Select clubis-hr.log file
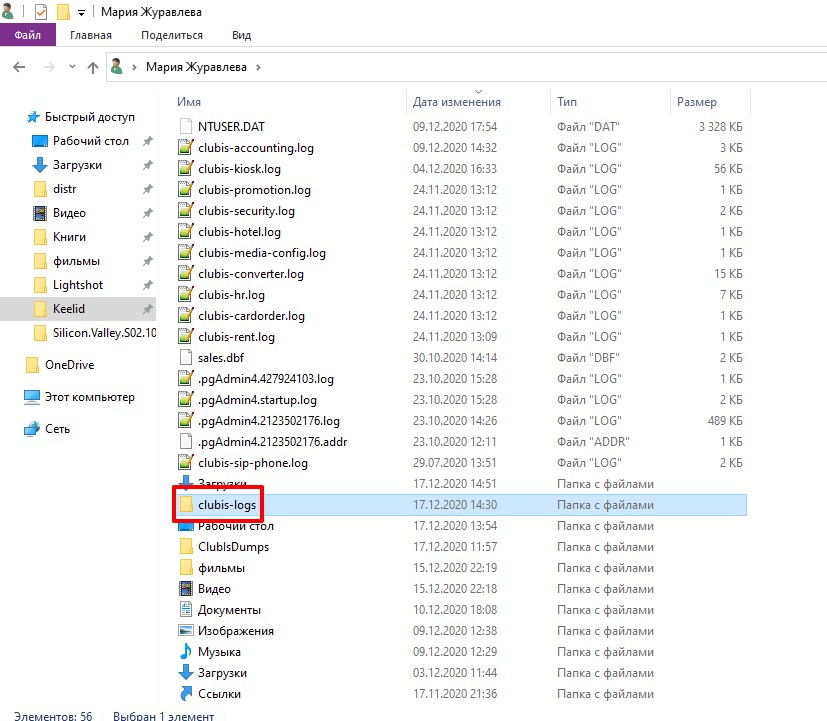Viewport: 827px width, 721px height. click(231, 295)
